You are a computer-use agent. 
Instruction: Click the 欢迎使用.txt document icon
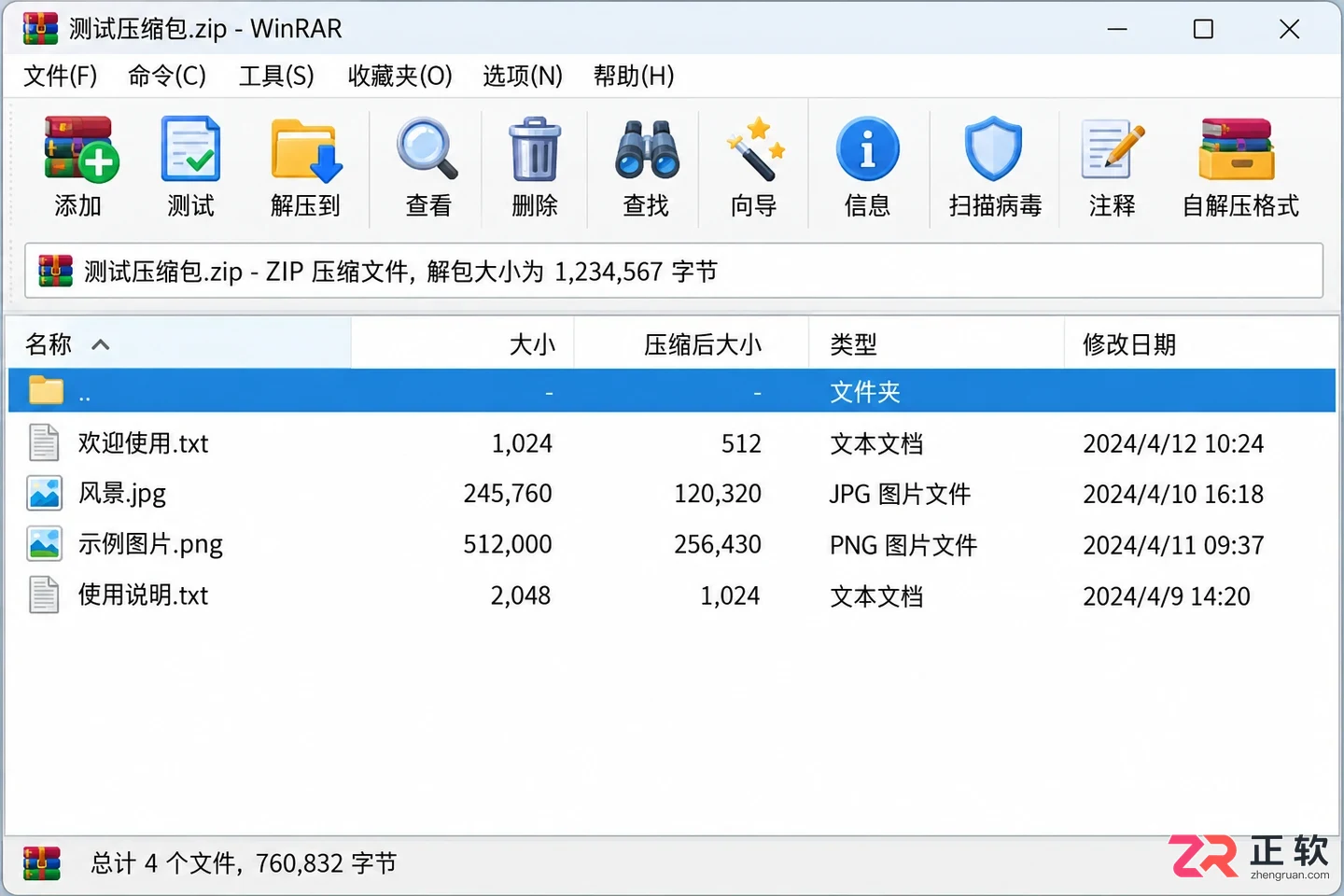pos(44,442)
